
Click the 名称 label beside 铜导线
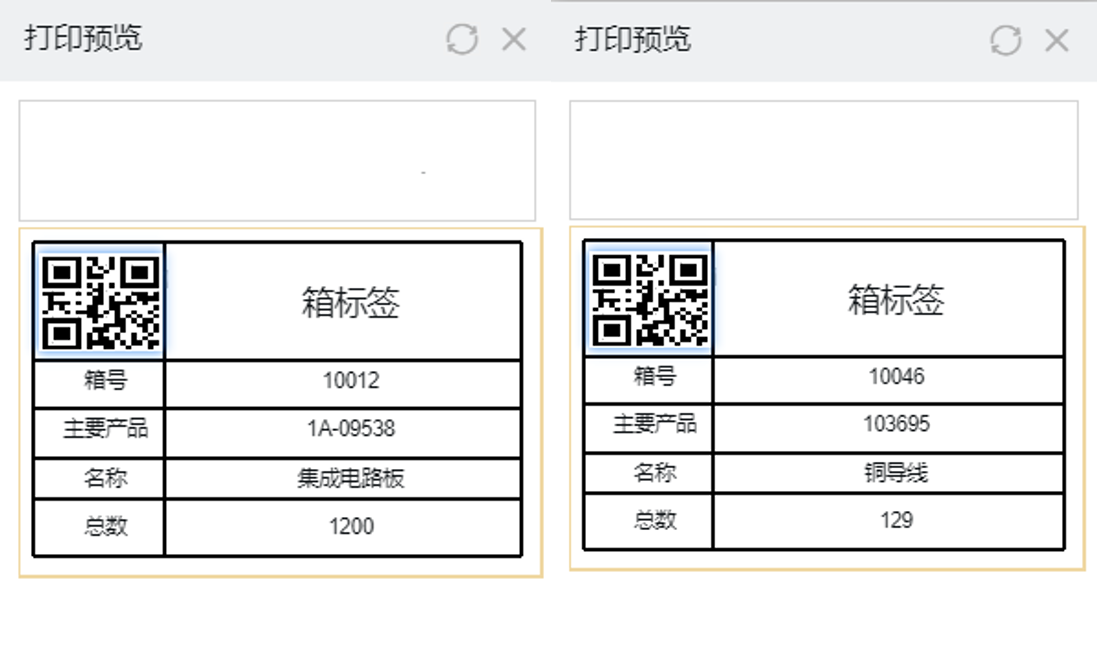point(655,472)
